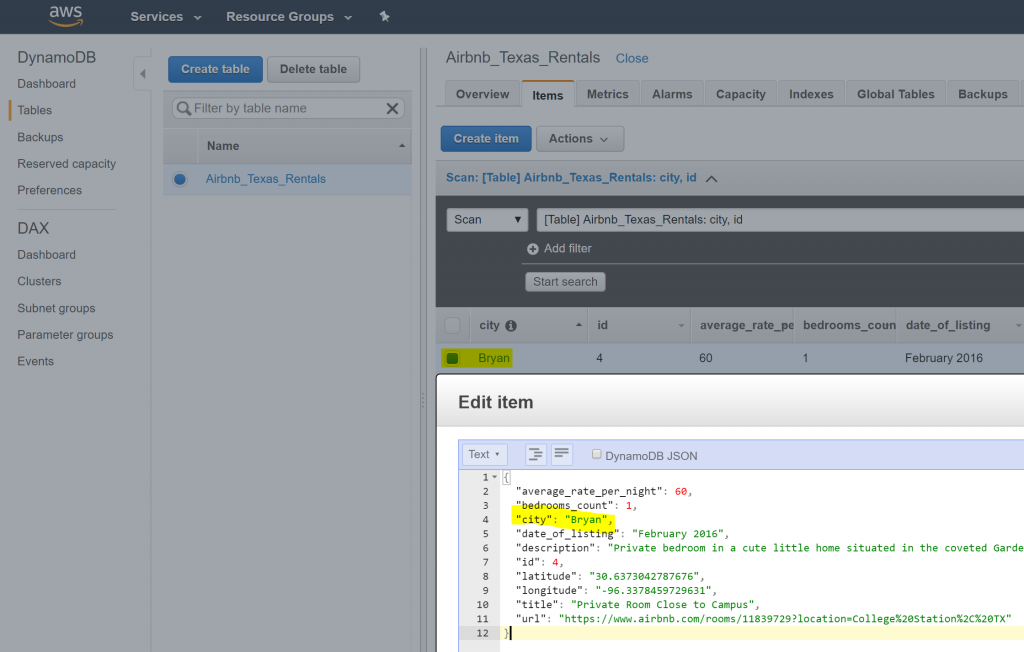Click the bedrooms_coun column header

(x=849, y=325)
